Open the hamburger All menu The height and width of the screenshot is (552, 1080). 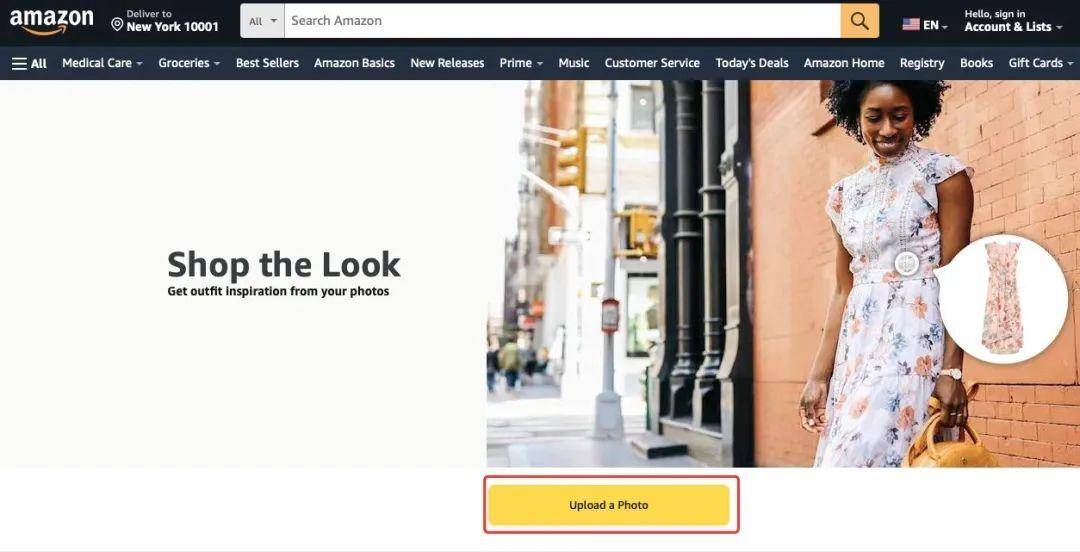(x=29, y=63)
